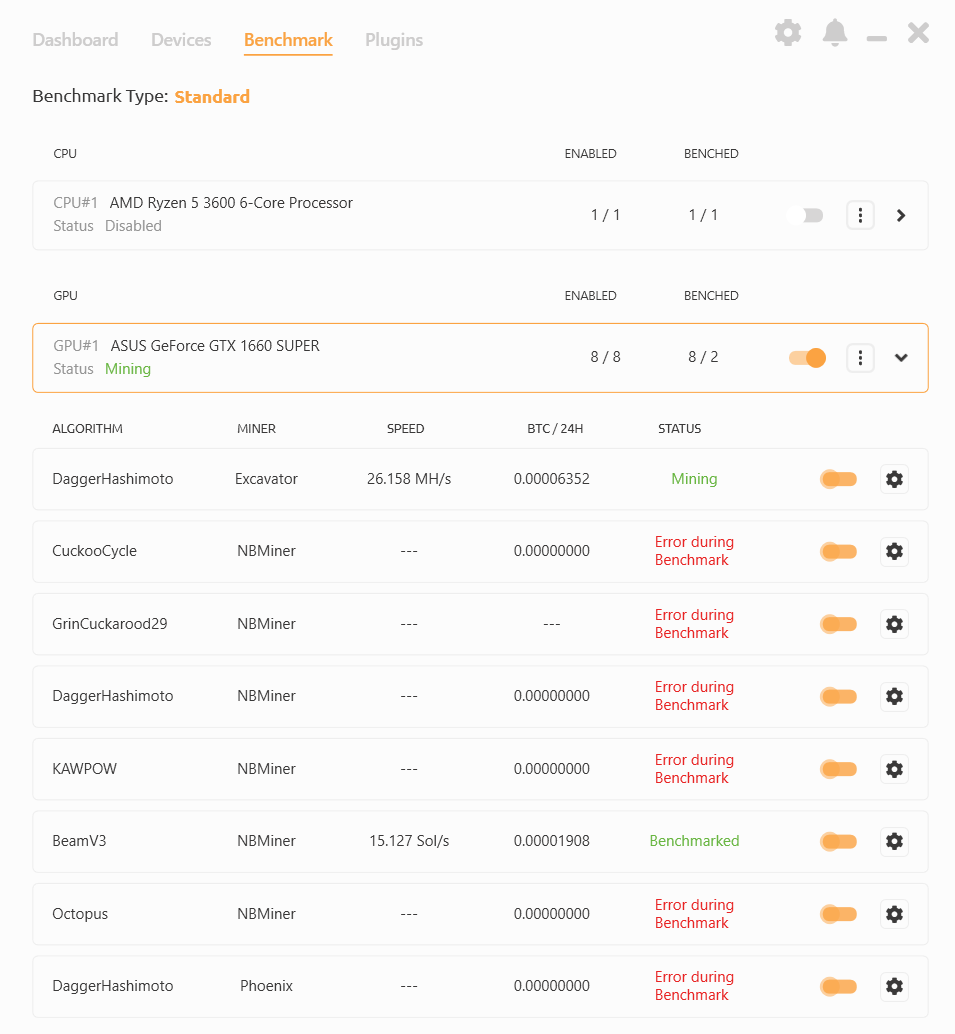Viewport: 955px width, 1034px height.
Task: Toggle off the CuckooCycle algorithm
Action: 838,551
